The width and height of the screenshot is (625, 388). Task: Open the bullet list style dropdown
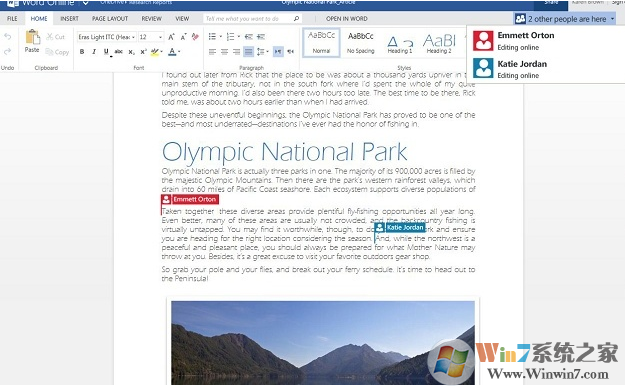(220, 37)
